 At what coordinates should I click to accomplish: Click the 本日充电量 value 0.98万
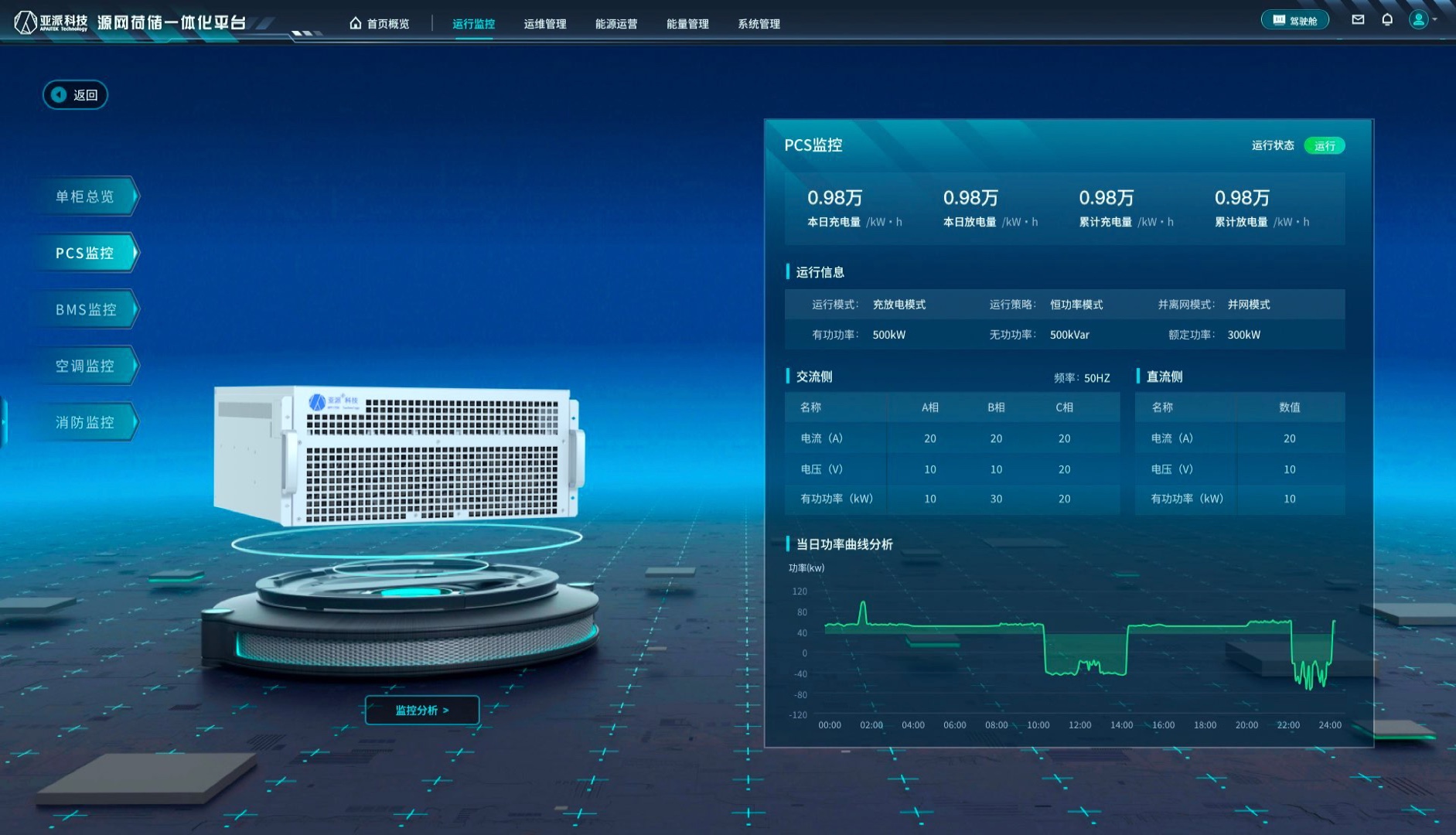coord(835,198)
